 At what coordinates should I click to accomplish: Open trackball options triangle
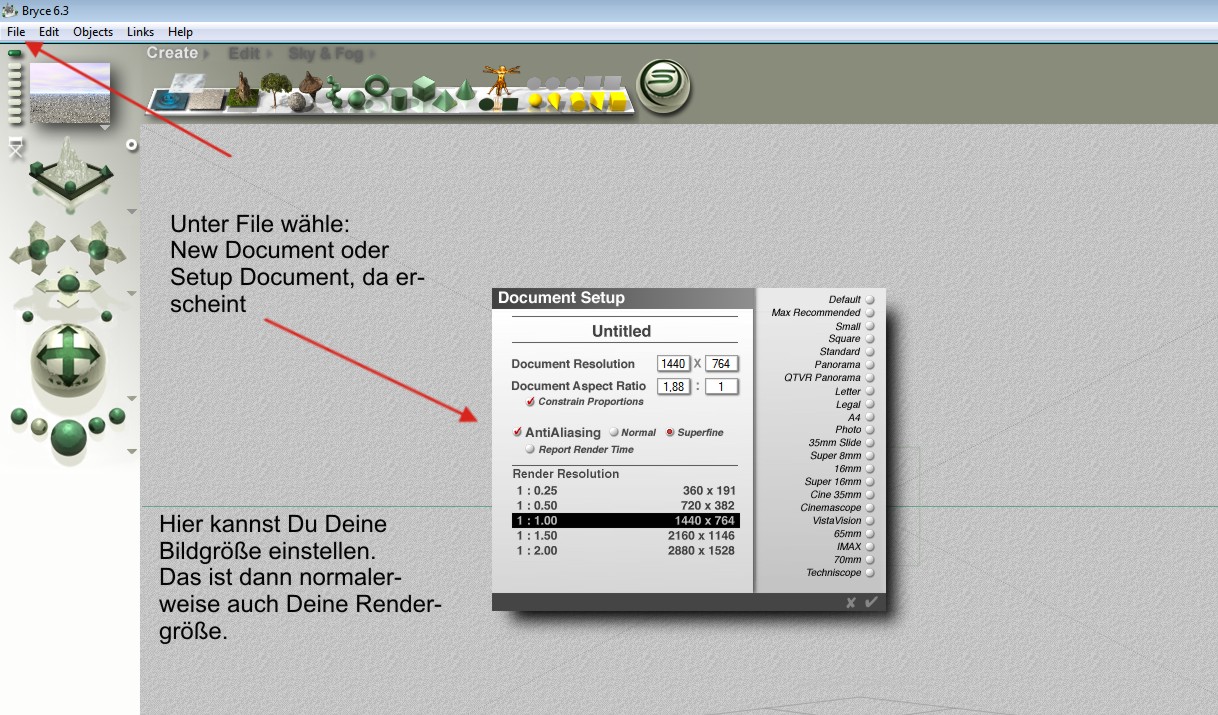tap(131, 398)
